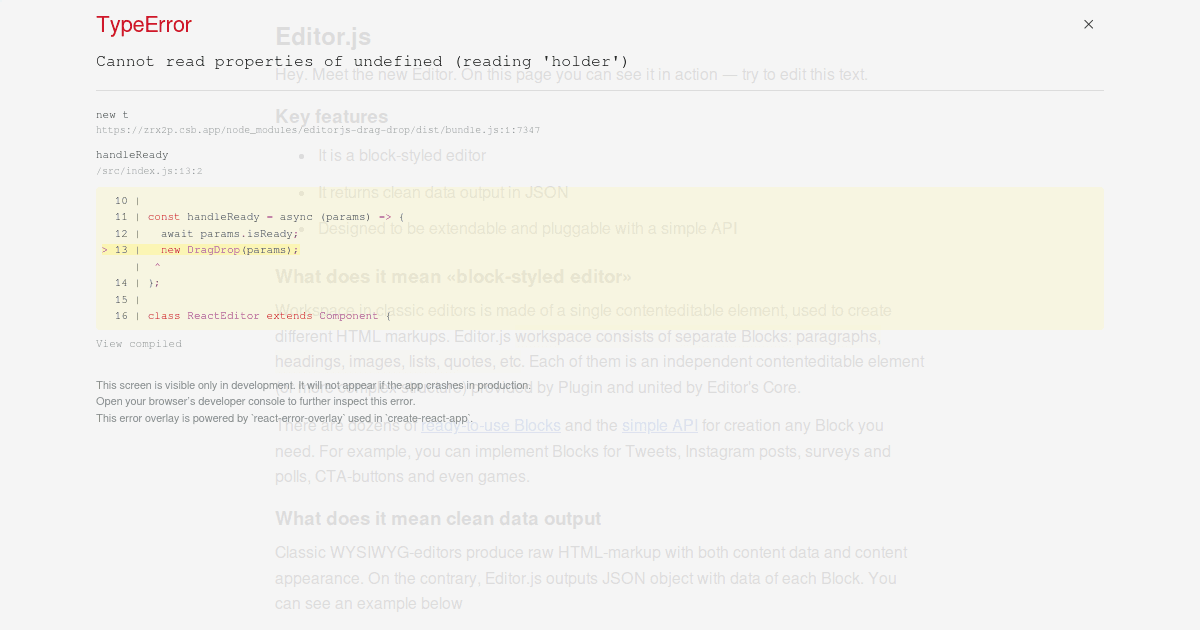This screenshot has height=630, width=1200.
Task: Open the View compiled link
Action: coord(139,343)
